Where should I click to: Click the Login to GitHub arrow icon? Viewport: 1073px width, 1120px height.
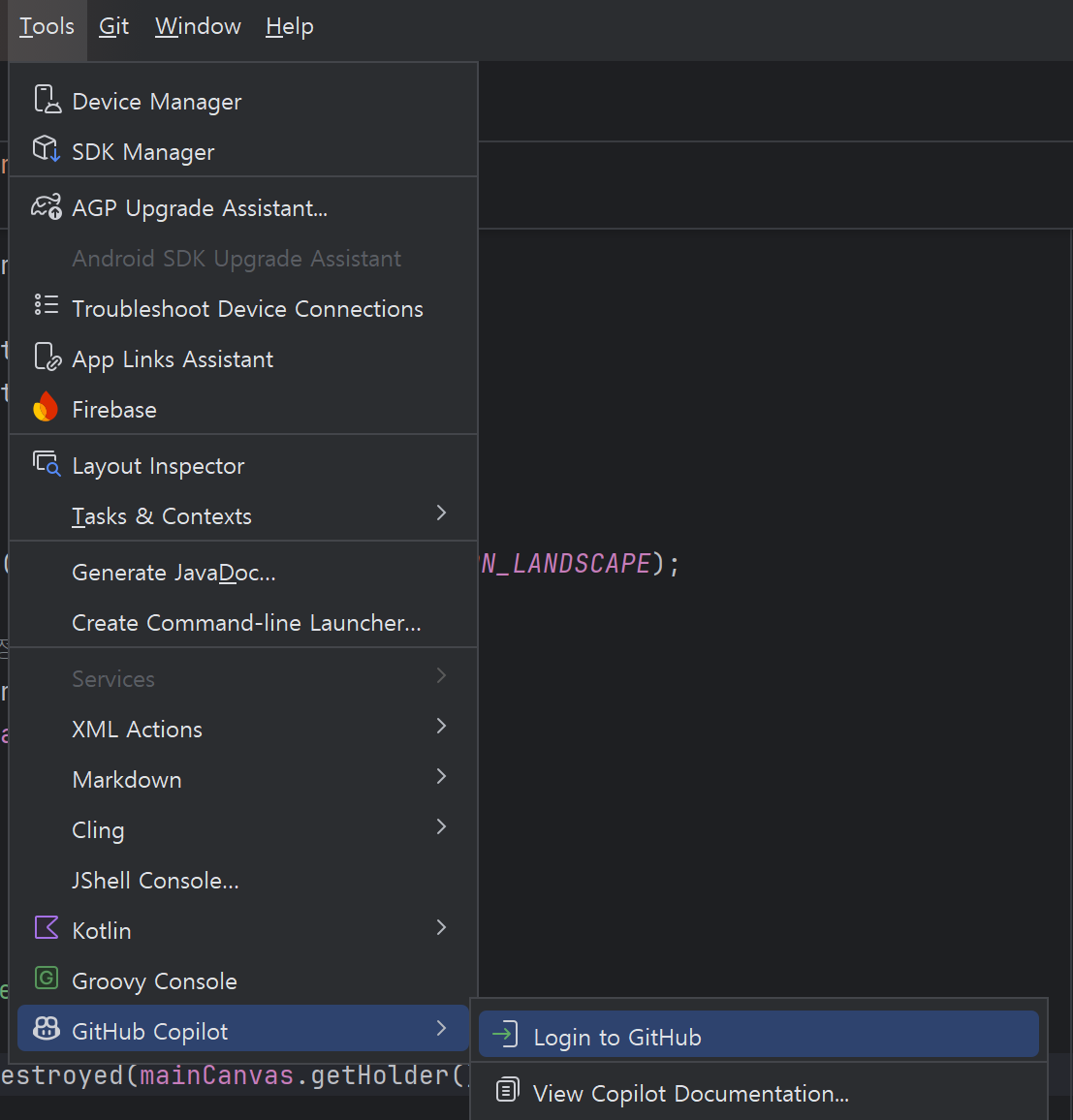pos(505,1034)
